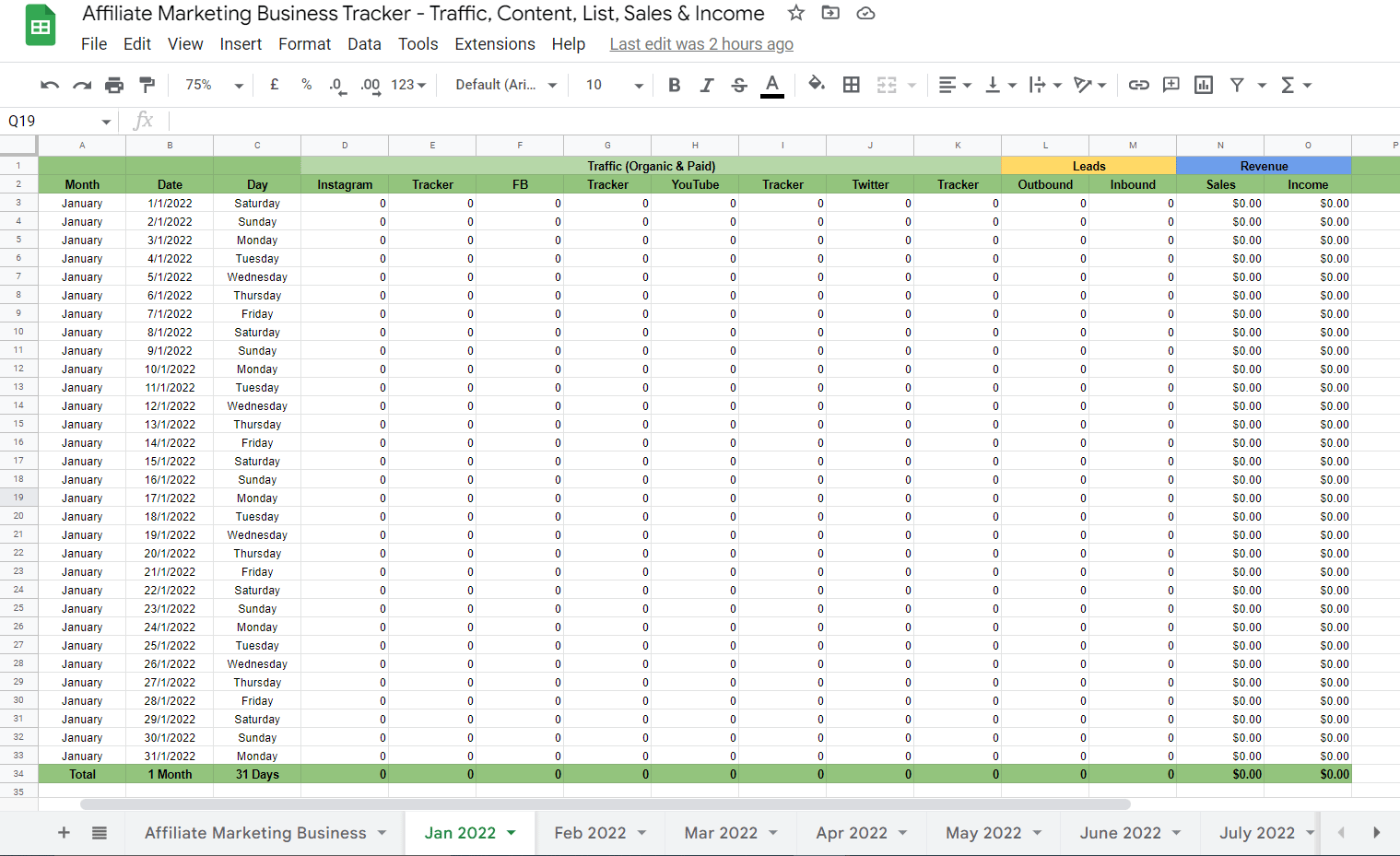This screenshot has height=856, width=1400.
Task: Expand the horizontal align options
Action: click(x=967, y=84)
